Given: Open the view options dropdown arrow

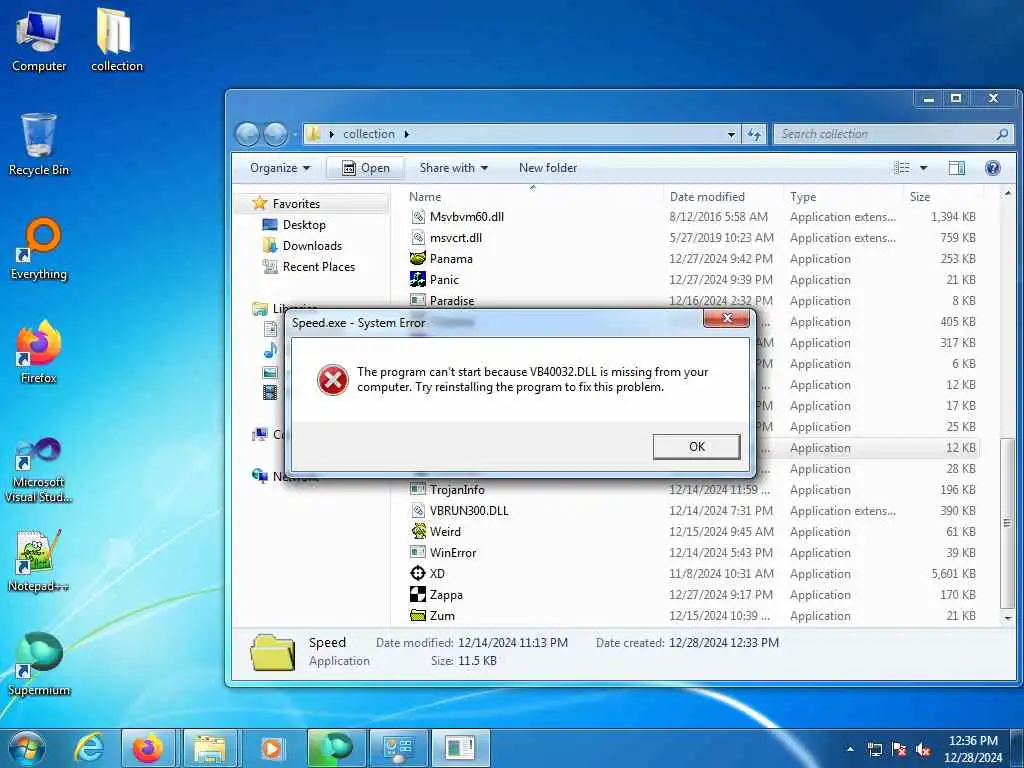Looking at the screenshot, I should 923,168.
